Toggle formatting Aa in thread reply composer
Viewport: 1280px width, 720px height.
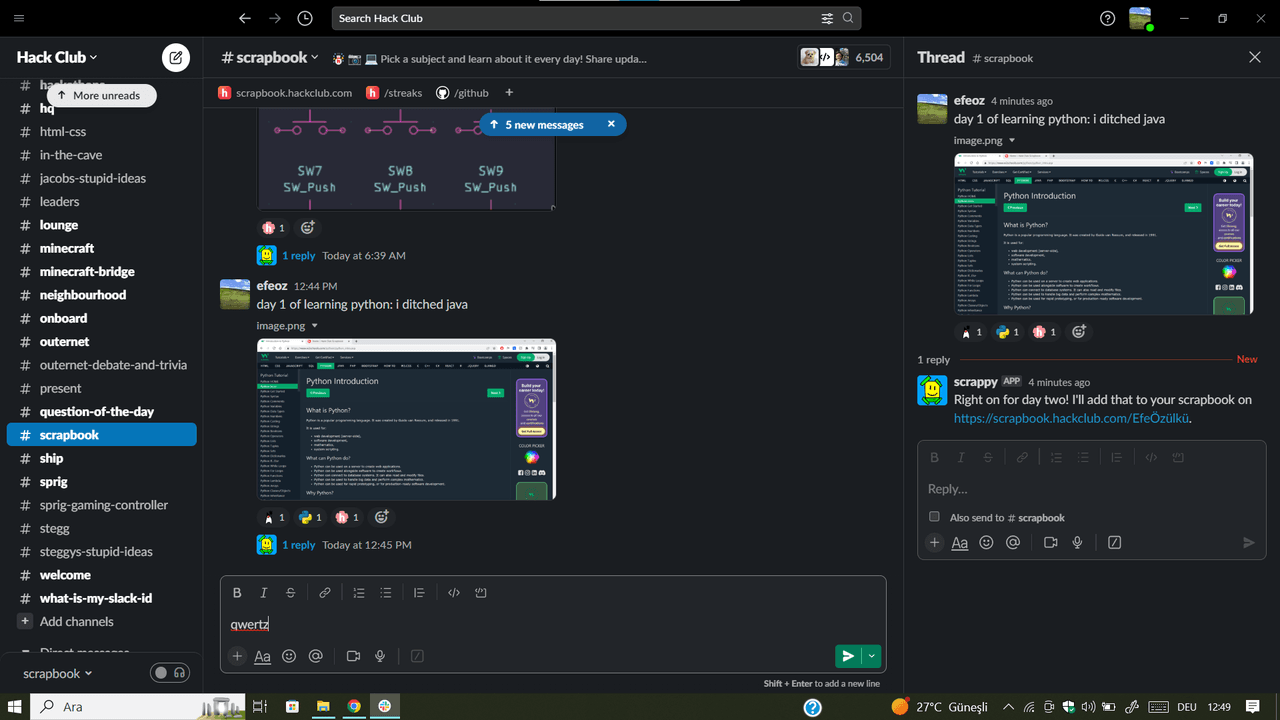coord(959,542)
